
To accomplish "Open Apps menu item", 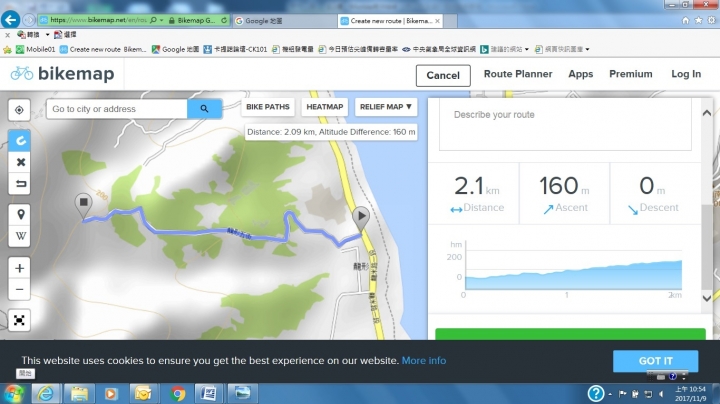I will 580,74.
